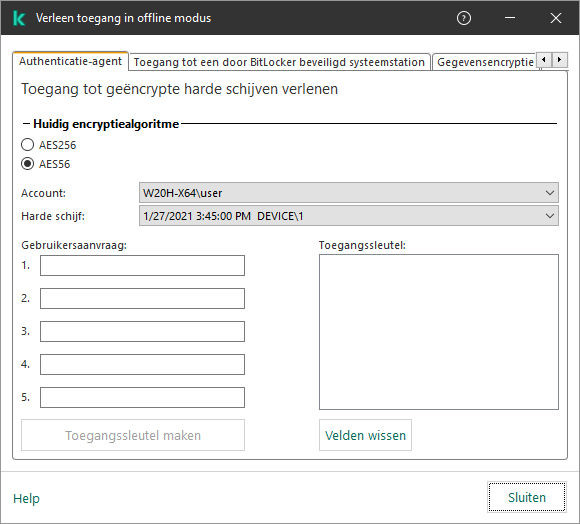The height and width of the screenshot is (524, 580).
Task: Show previous tabs with left arrow
Action: pos(544,60)
